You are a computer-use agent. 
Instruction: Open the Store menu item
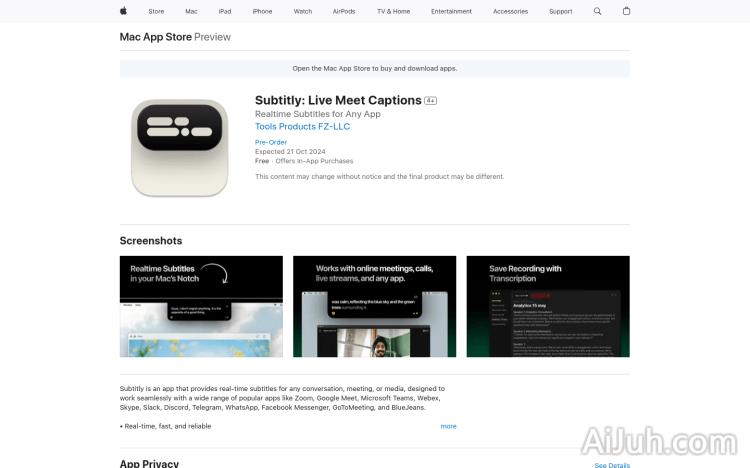pyautogui.click(x=156, y=11)
